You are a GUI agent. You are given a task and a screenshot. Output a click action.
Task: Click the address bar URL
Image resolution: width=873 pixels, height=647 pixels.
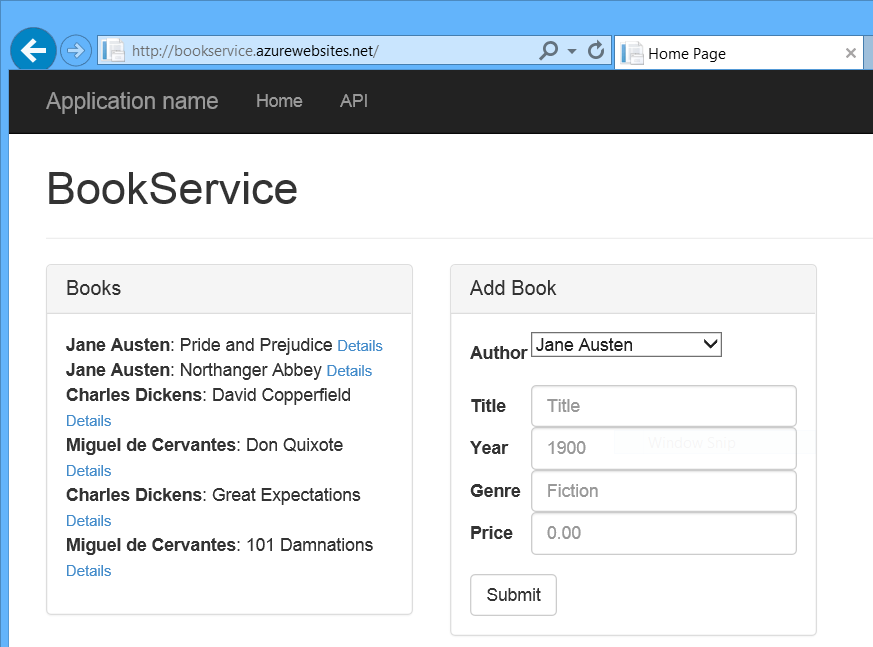[x=300, y=49]
